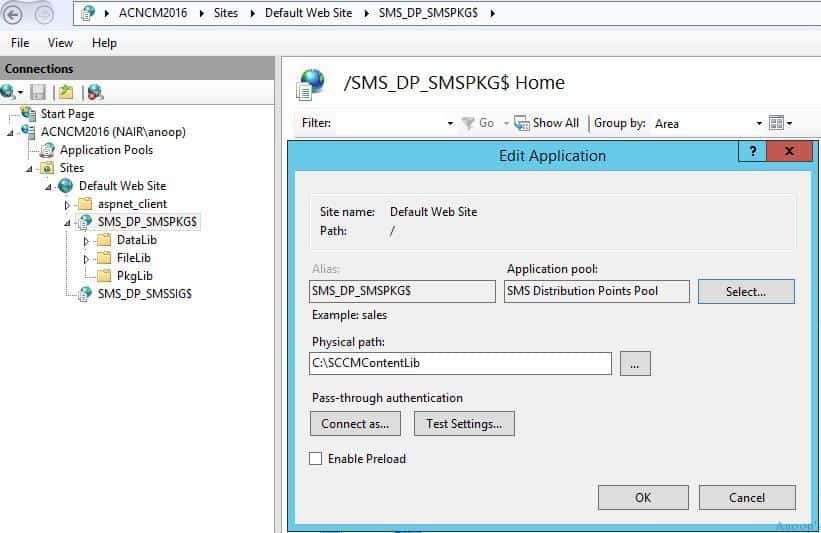Viewport: 821px width, 533px height.
Task: Click the Back navigation arrow
Action: (x=13, y=14)
